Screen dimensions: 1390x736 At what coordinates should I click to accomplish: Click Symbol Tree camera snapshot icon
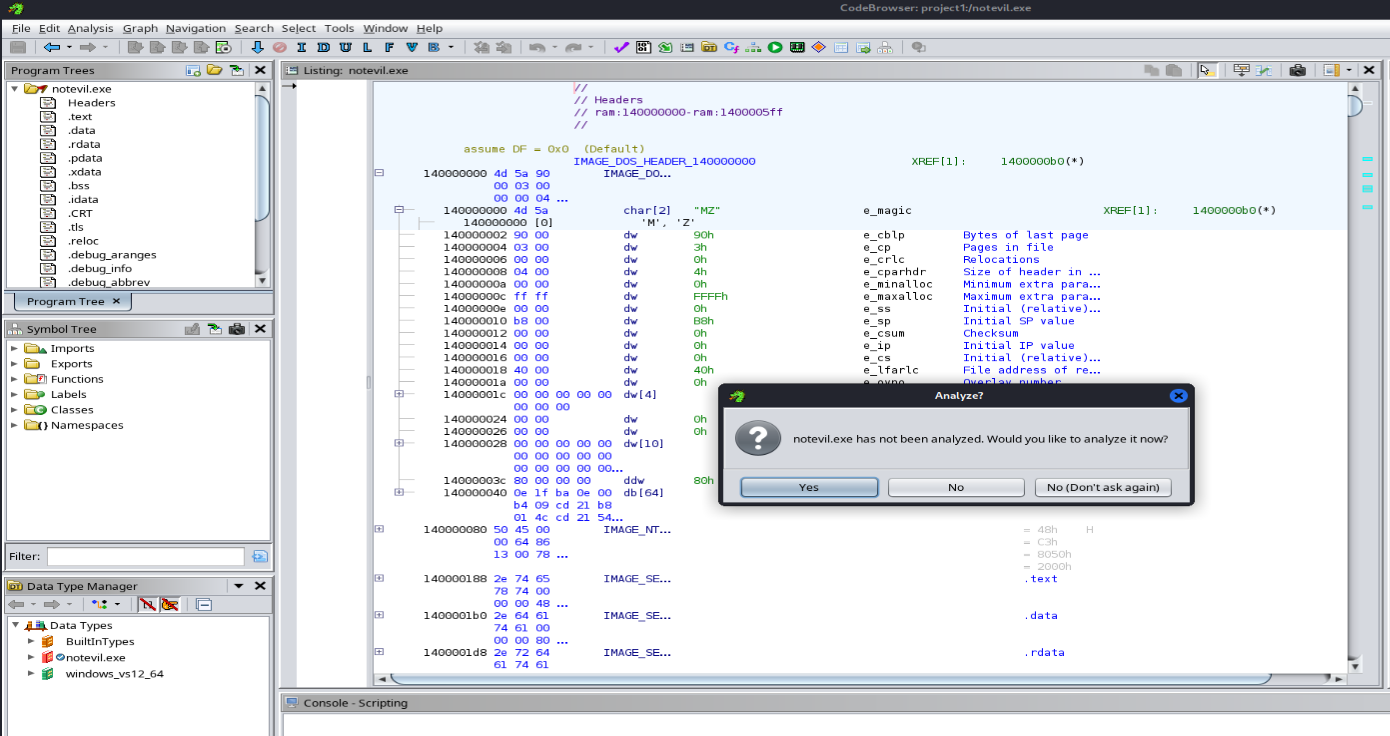[237, 329]
